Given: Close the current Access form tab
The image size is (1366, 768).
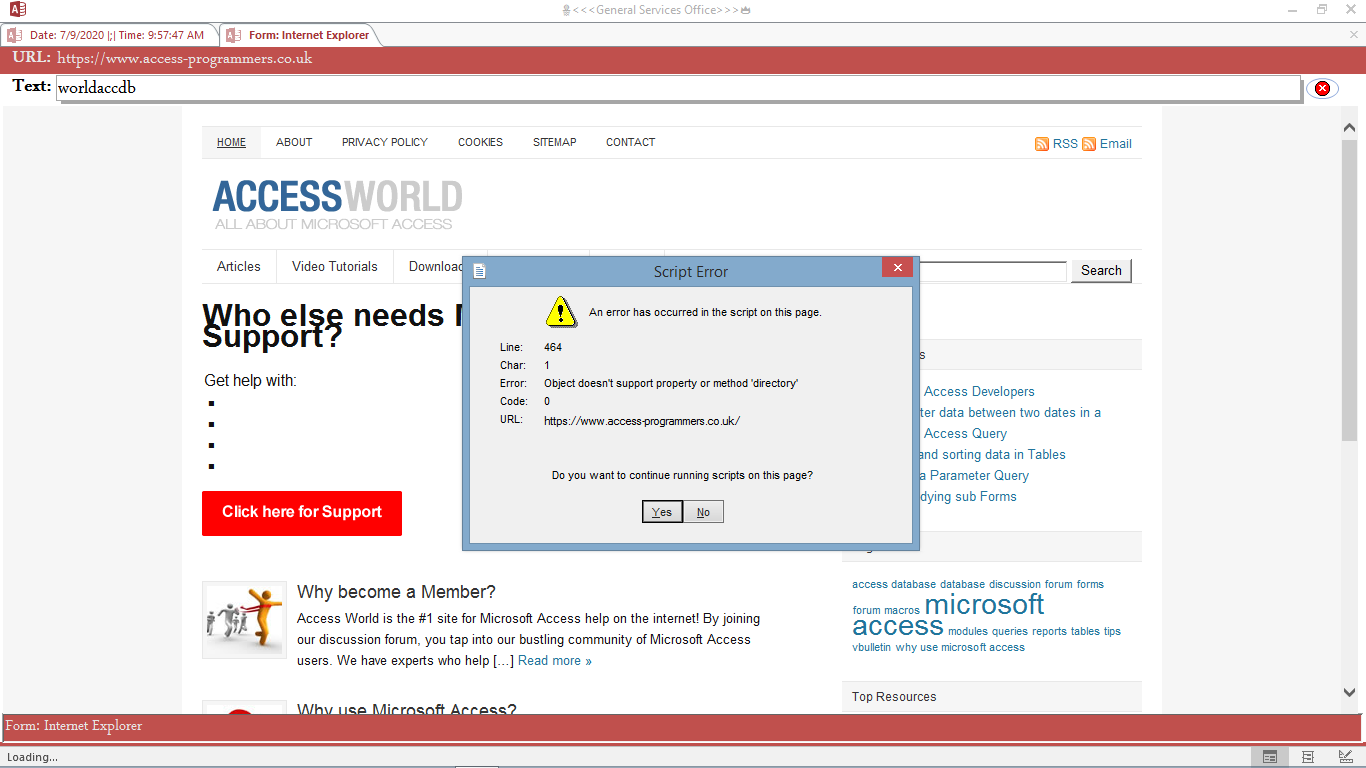Looking at the screenshot, I should [1354, 35].
